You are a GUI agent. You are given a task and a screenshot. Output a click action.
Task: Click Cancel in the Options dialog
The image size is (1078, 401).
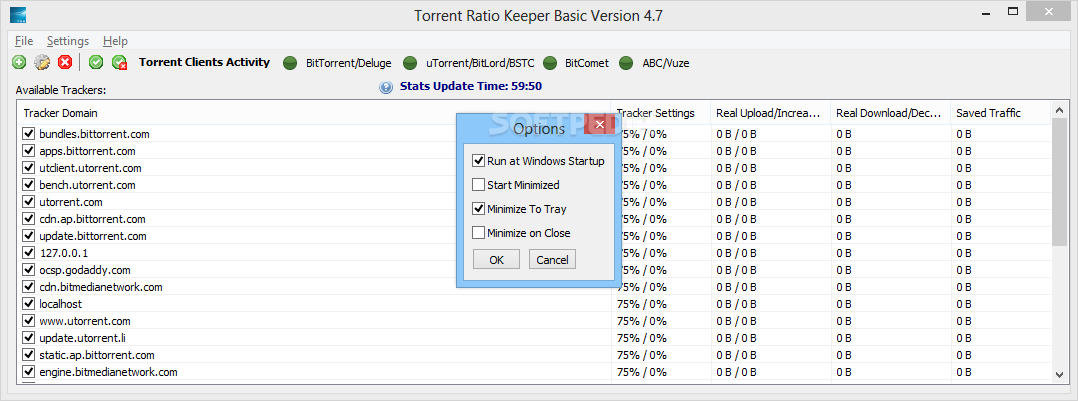tap(552, 259)
